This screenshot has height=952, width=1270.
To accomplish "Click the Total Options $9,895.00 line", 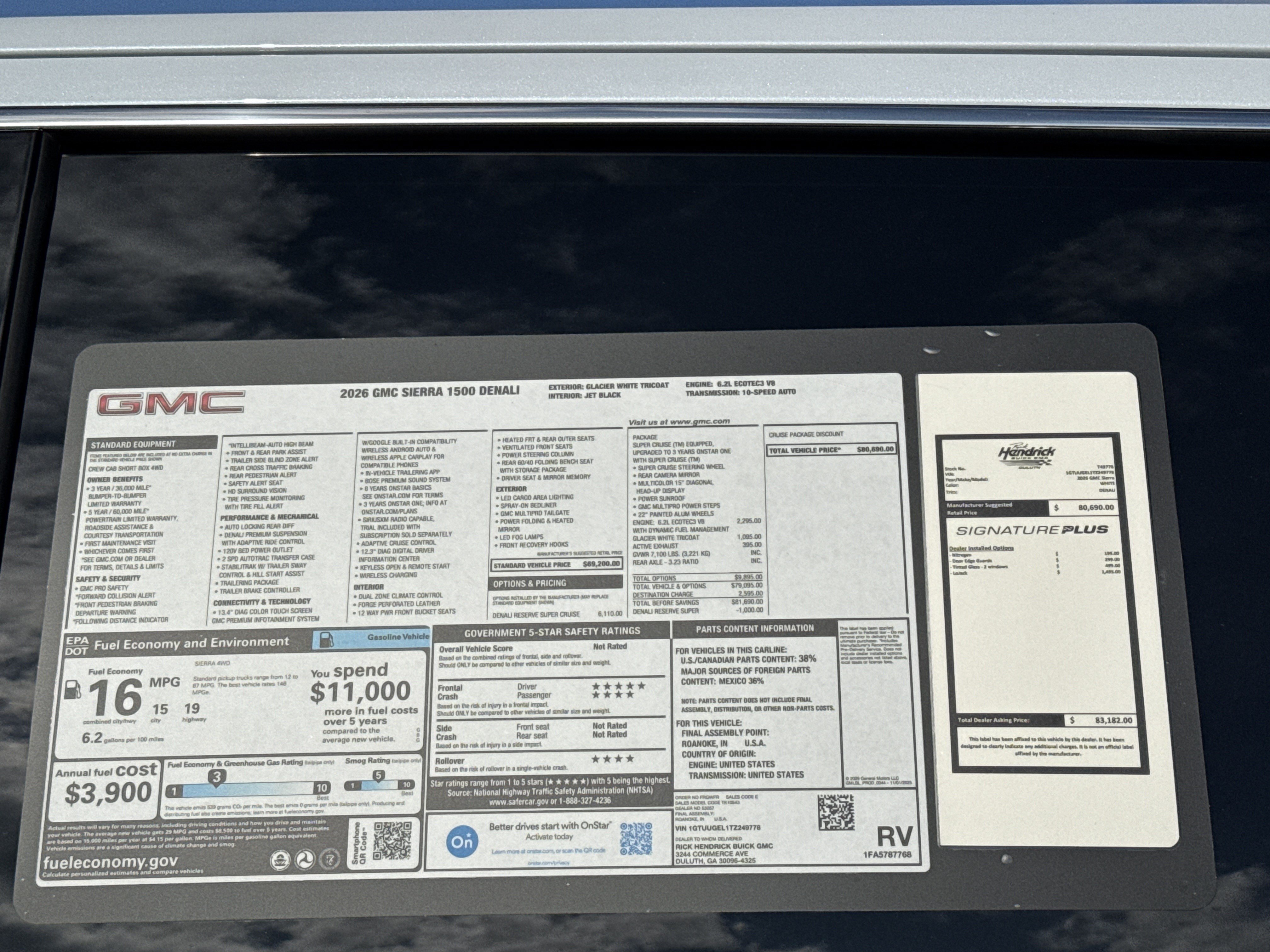I will (697, 578).
